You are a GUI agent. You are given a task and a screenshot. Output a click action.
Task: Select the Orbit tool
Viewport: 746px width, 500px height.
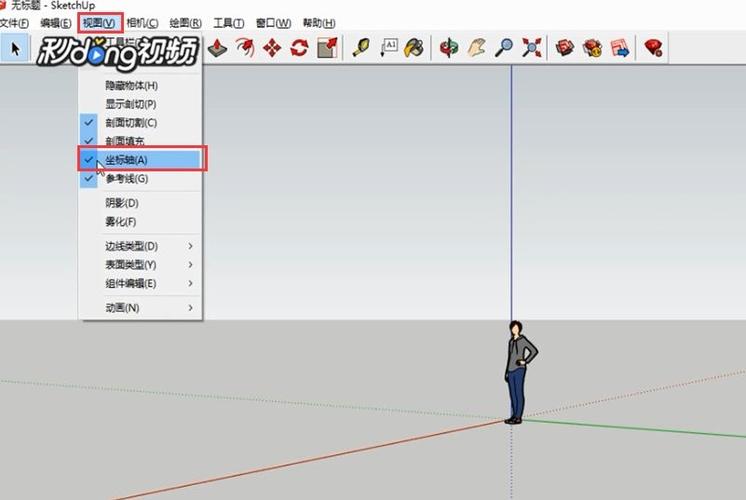[449, 48]
